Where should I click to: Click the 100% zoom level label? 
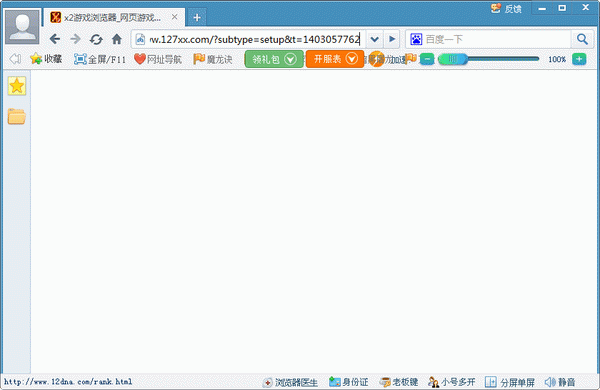click(x=557, y=59)
